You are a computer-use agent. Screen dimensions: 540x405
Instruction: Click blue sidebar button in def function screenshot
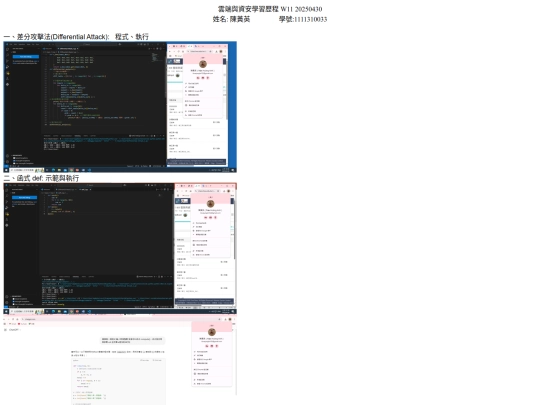coord(24,197)
